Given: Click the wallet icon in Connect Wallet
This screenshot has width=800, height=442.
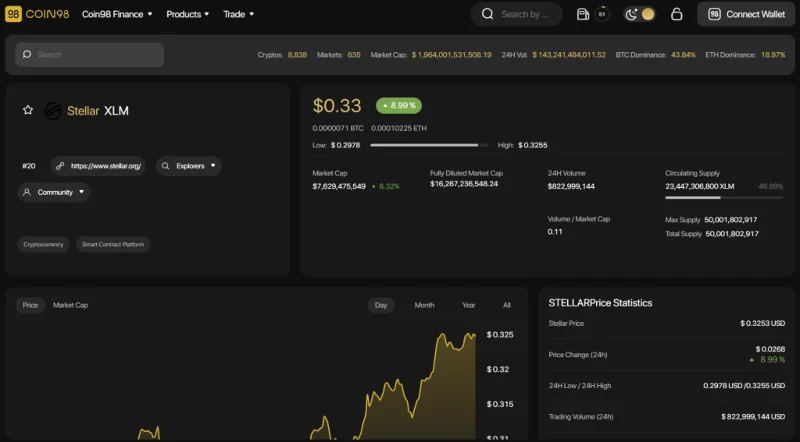Looking at the screenshot, I should coord(714,14).
